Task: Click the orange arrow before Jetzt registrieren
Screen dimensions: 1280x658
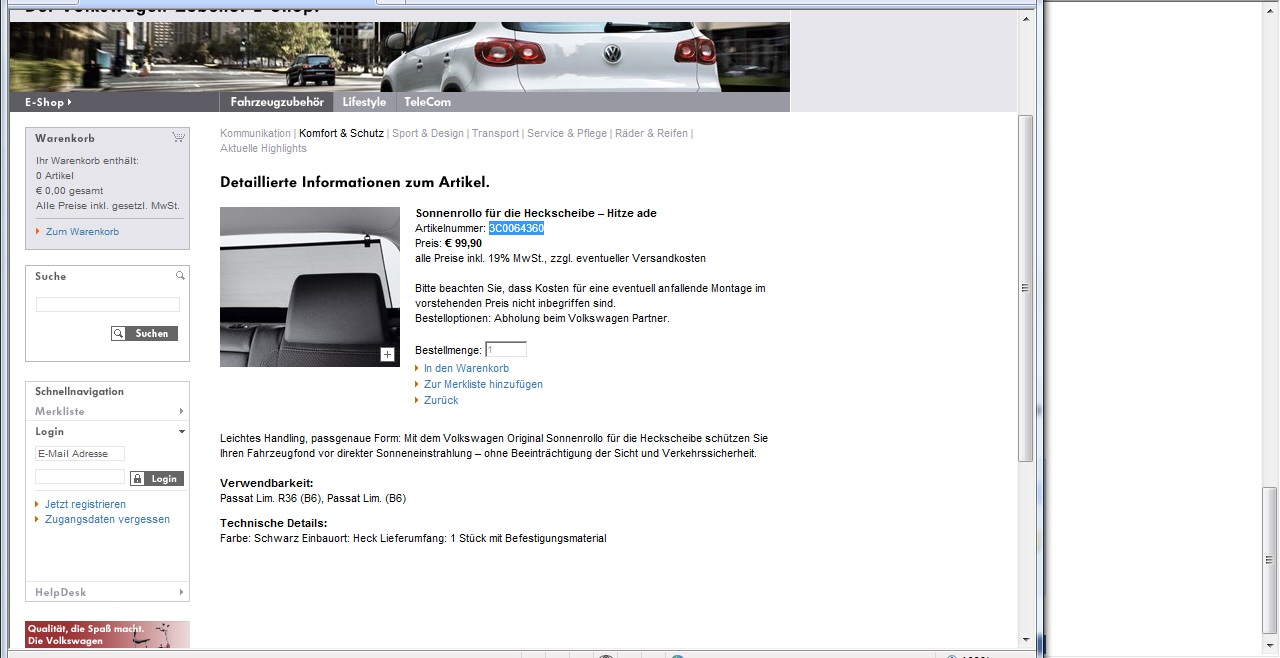Action: point(38,504)
